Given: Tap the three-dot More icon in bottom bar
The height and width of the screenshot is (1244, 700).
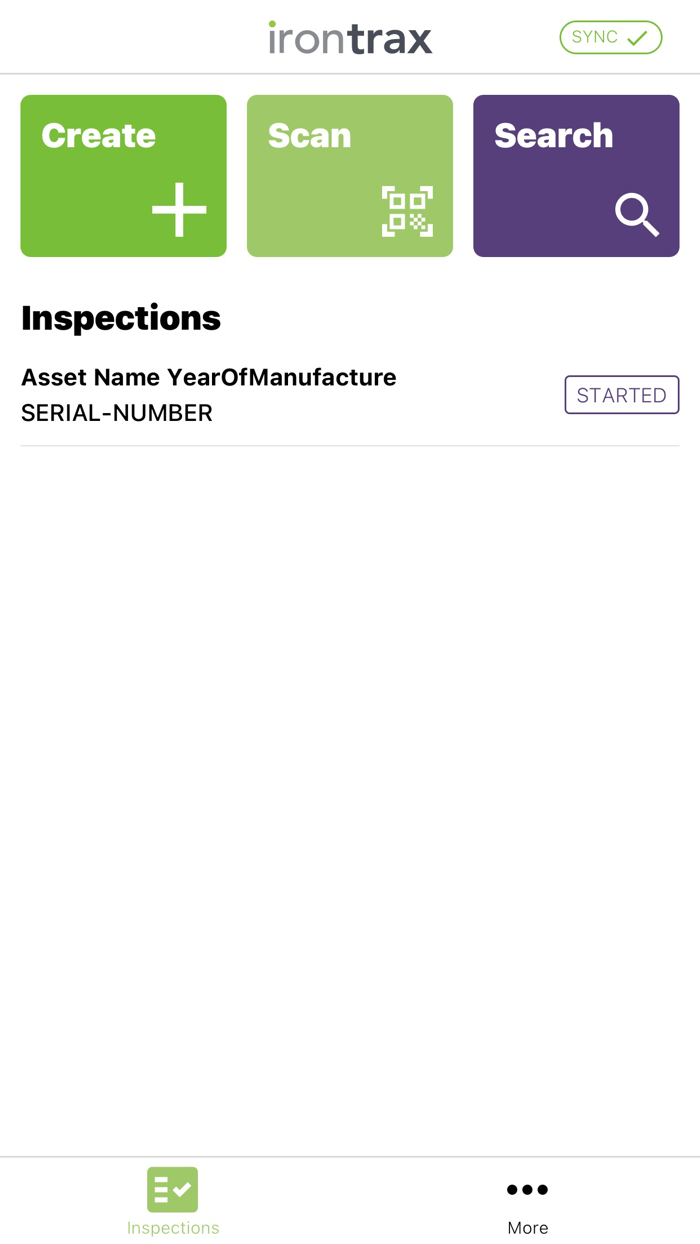Looking at the screenshot, I should (x=527, y=1189).
